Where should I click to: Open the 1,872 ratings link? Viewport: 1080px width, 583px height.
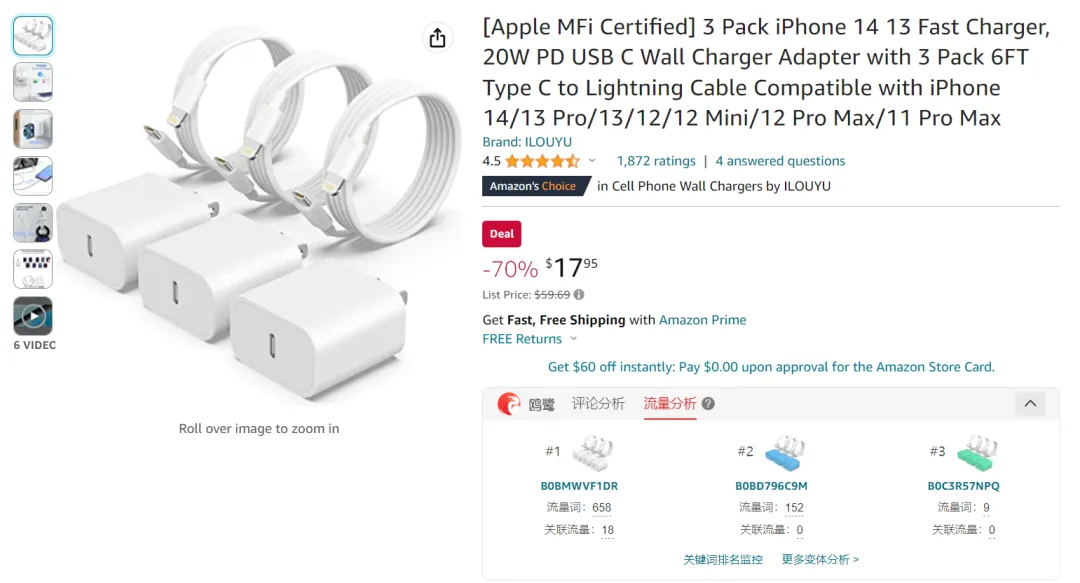tap(656, 161)
